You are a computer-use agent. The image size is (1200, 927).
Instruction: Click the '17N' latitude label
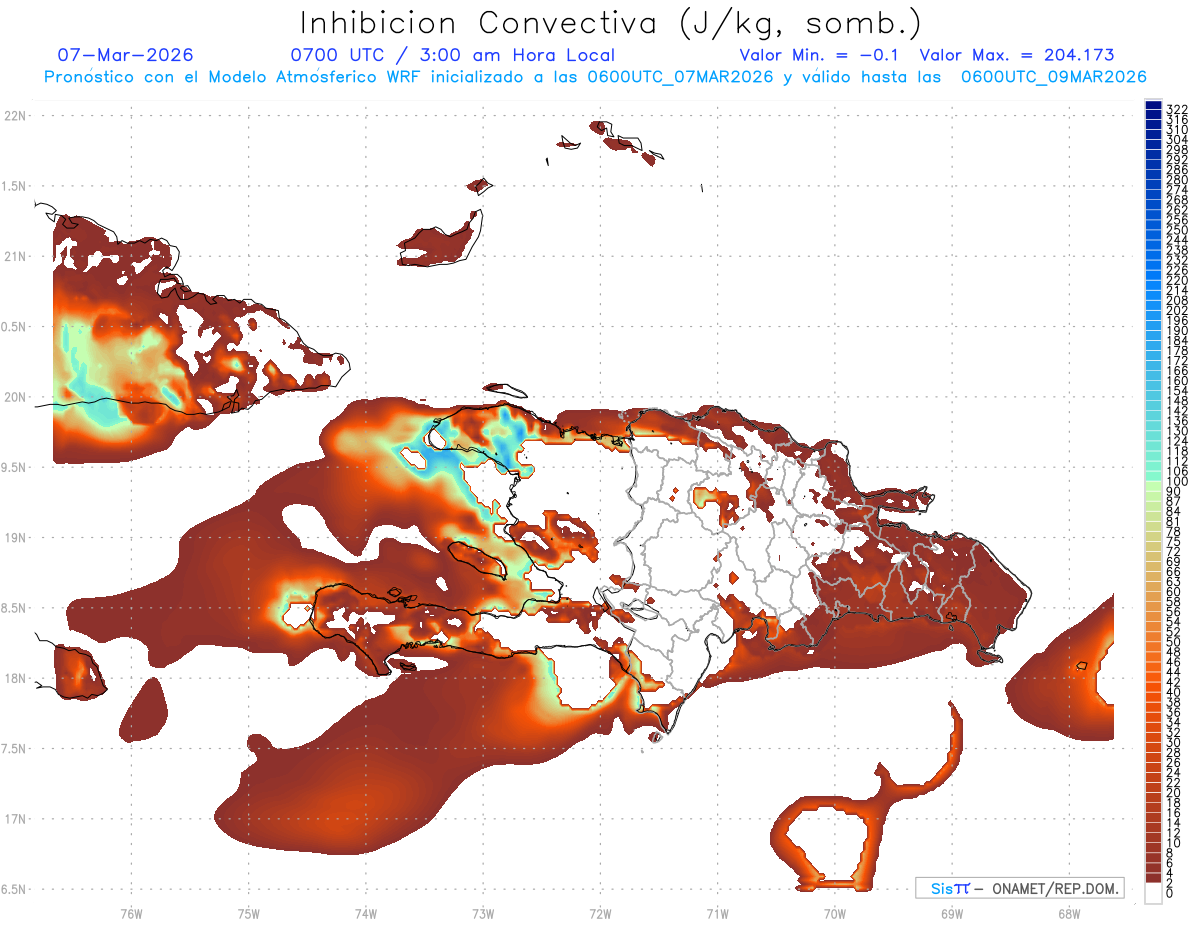(16, 819)
